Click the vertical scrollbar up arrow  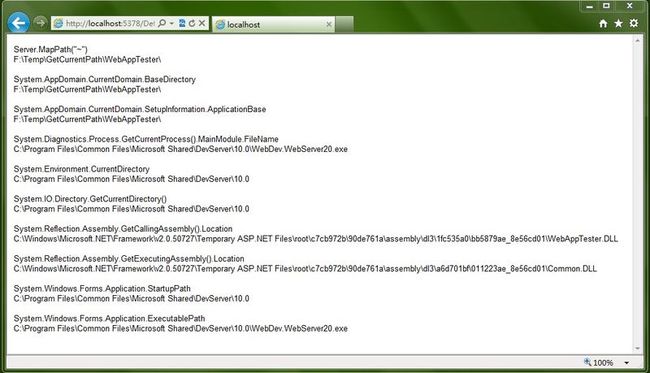(638, 41)
